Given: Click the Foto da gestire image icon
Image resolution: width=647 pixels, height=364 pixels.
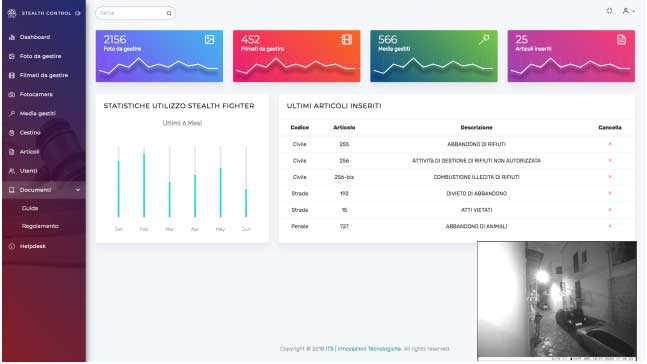Looking at the screenshot, I should pyautogui.click(x=209, y=40).
